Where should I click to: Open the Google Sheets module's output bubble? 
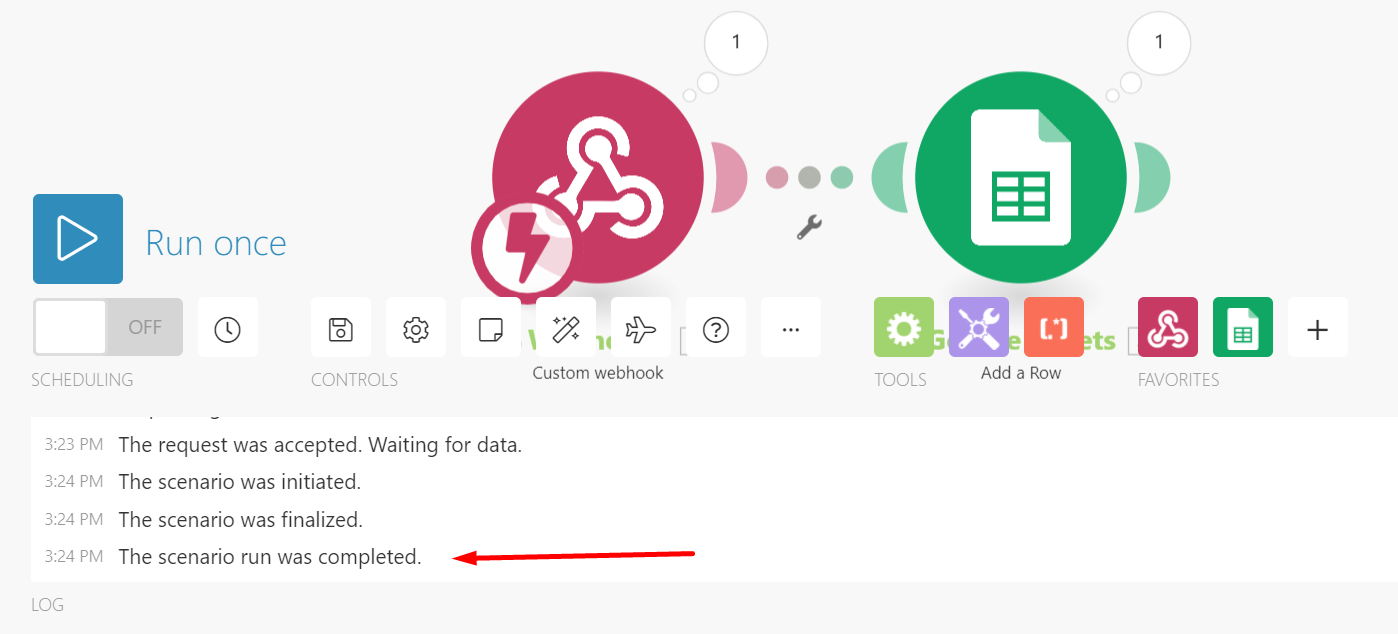[x=1159, y=42]
